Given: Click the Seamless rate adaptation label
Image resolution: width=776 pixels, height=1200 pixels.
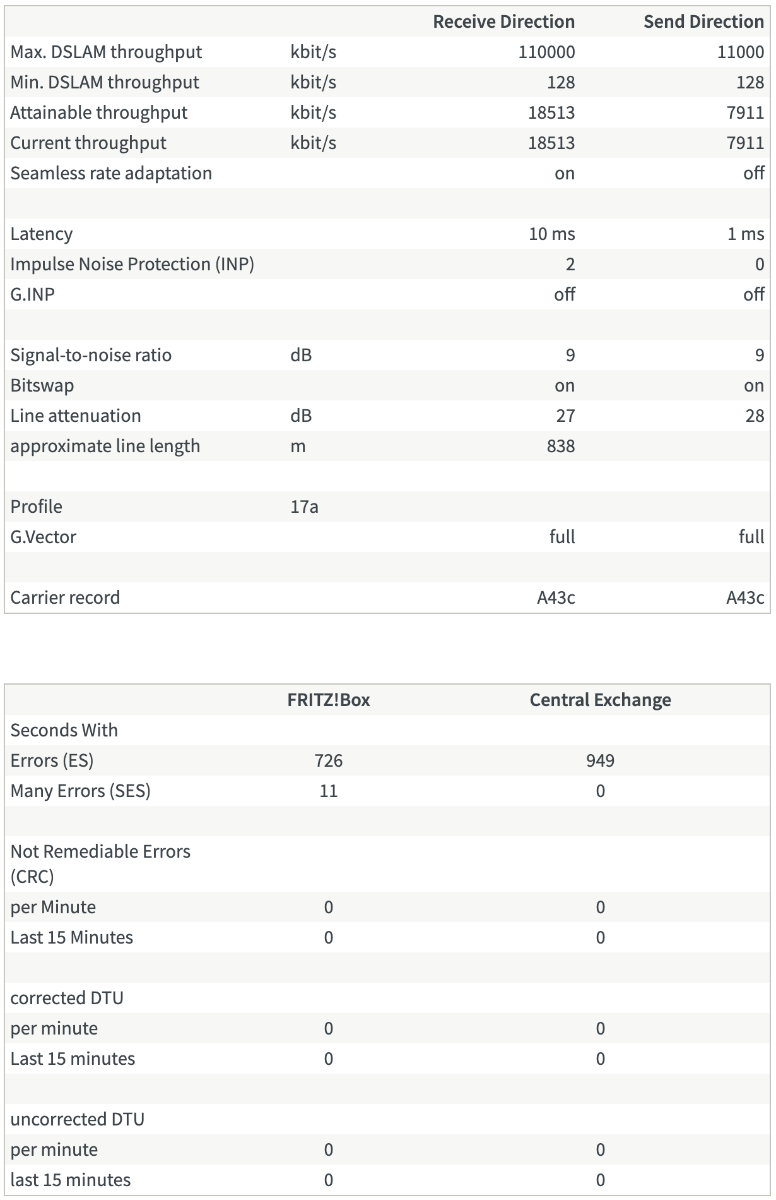Looking at the screenshot, I should pos(111,173).
